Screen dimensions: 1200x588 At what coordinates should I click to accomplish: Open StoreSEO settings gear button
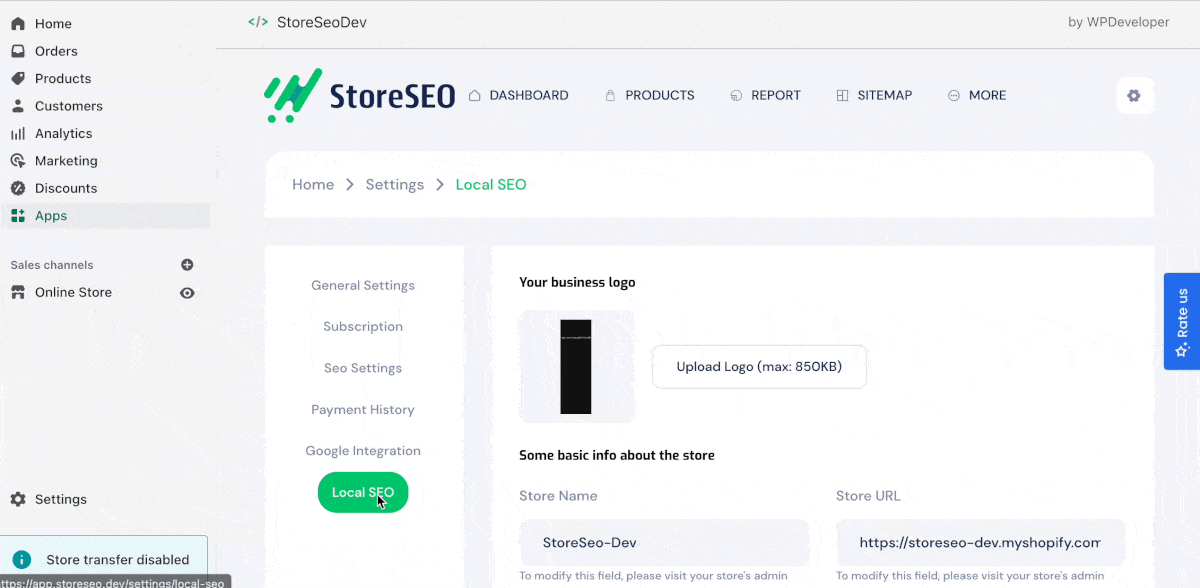click(x=1134, y=96)
